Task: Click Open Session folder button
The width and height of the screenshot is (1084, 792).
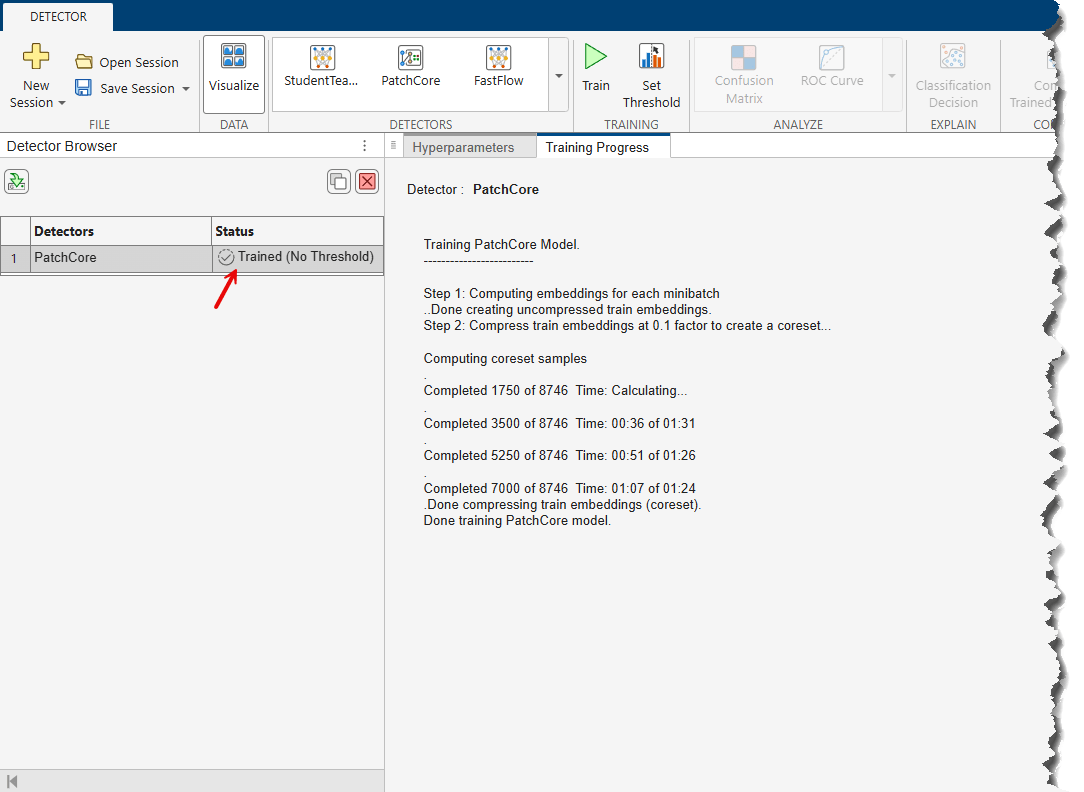Action: click(127, 62)
